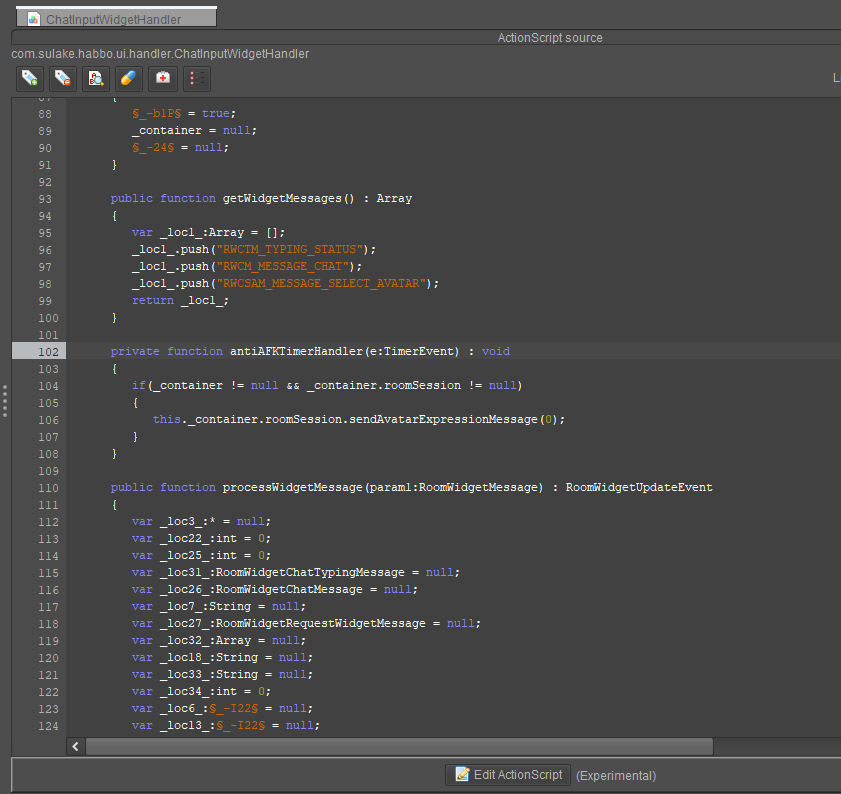This screenshot has height=794, width=841.
Task: Click the "RWCSAM_MESSAGE_SELECT_AVATAR" string literal
Action: tap(321, 283)
